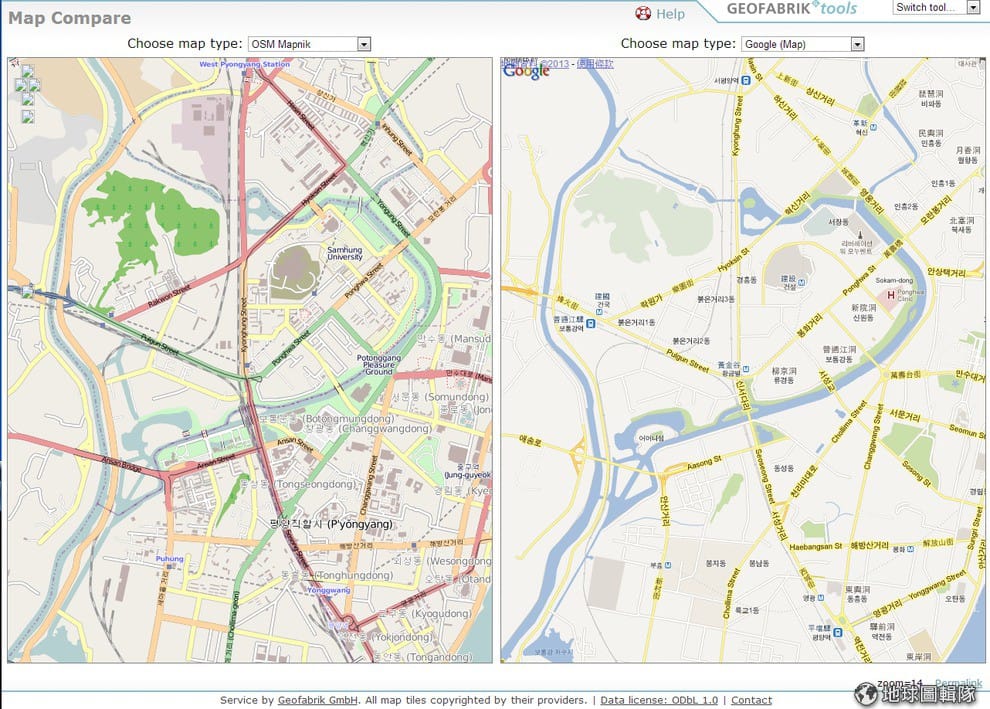
Task: Click the pan-up control on OSM map
Action: (27, 71)
